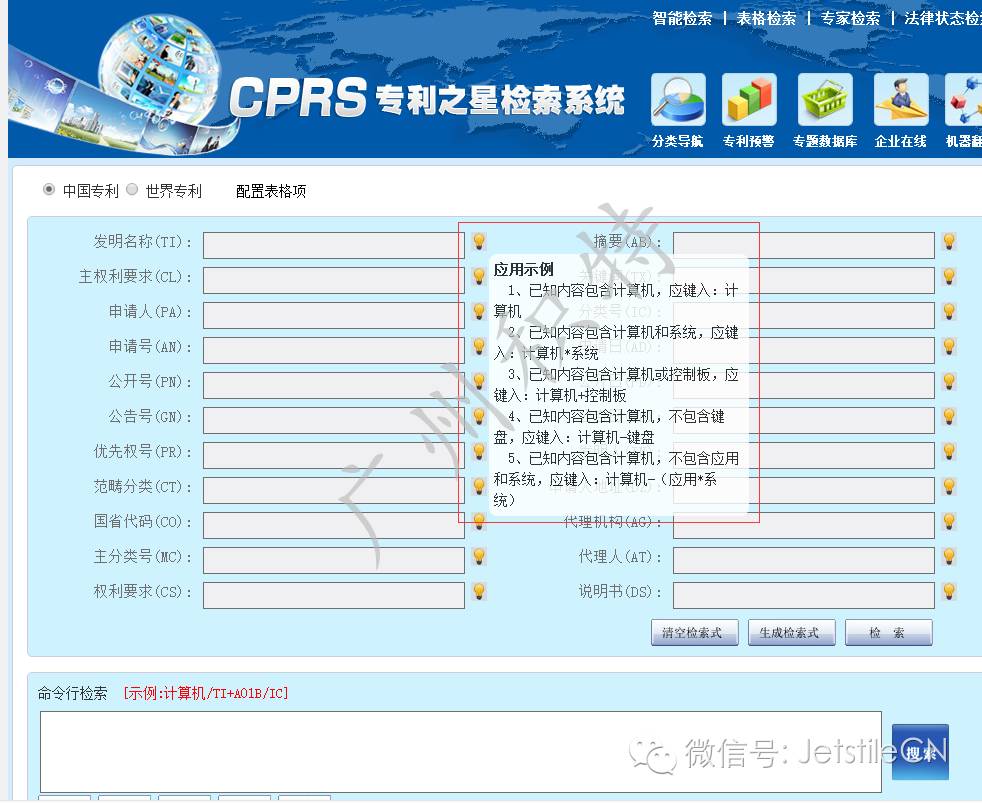The width and height of the screenshot is (982, 803).
Task: Focus the 主分类号(MC) input field
Action: pyautogui.click(x=334, y=561)
